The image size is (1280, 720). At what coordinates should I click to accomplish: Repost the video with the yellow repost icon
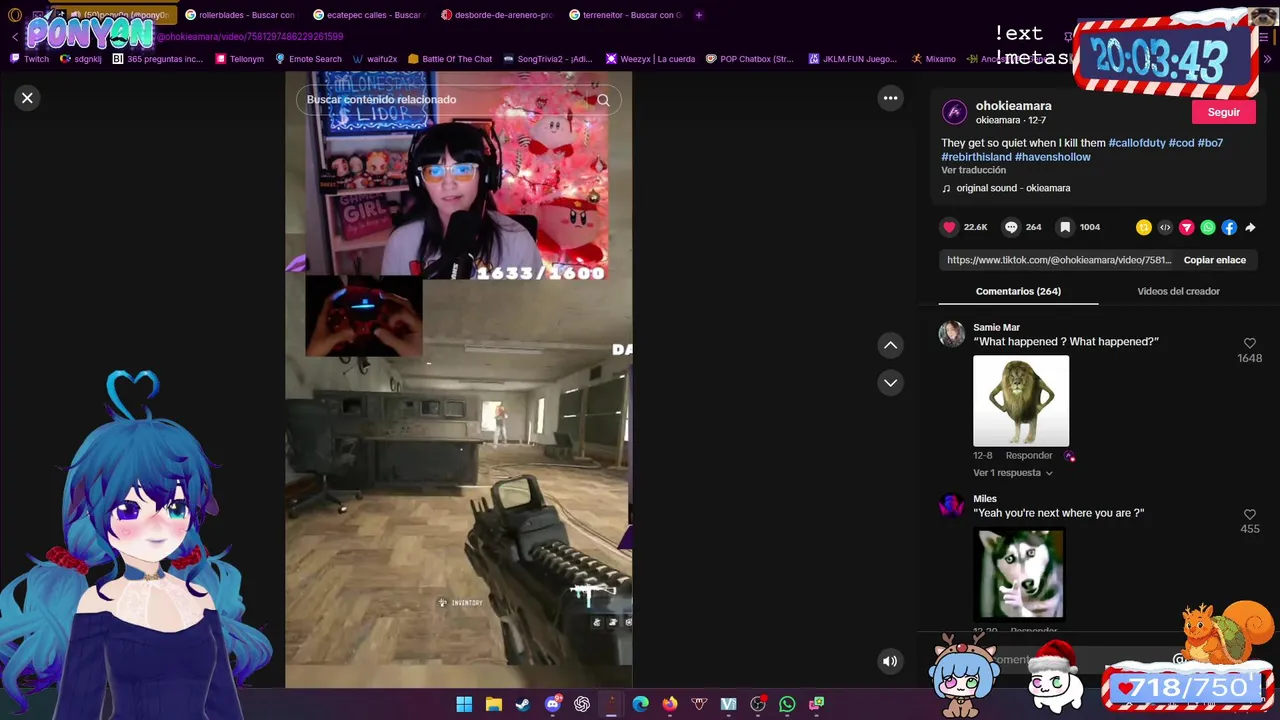(1144, 227)
